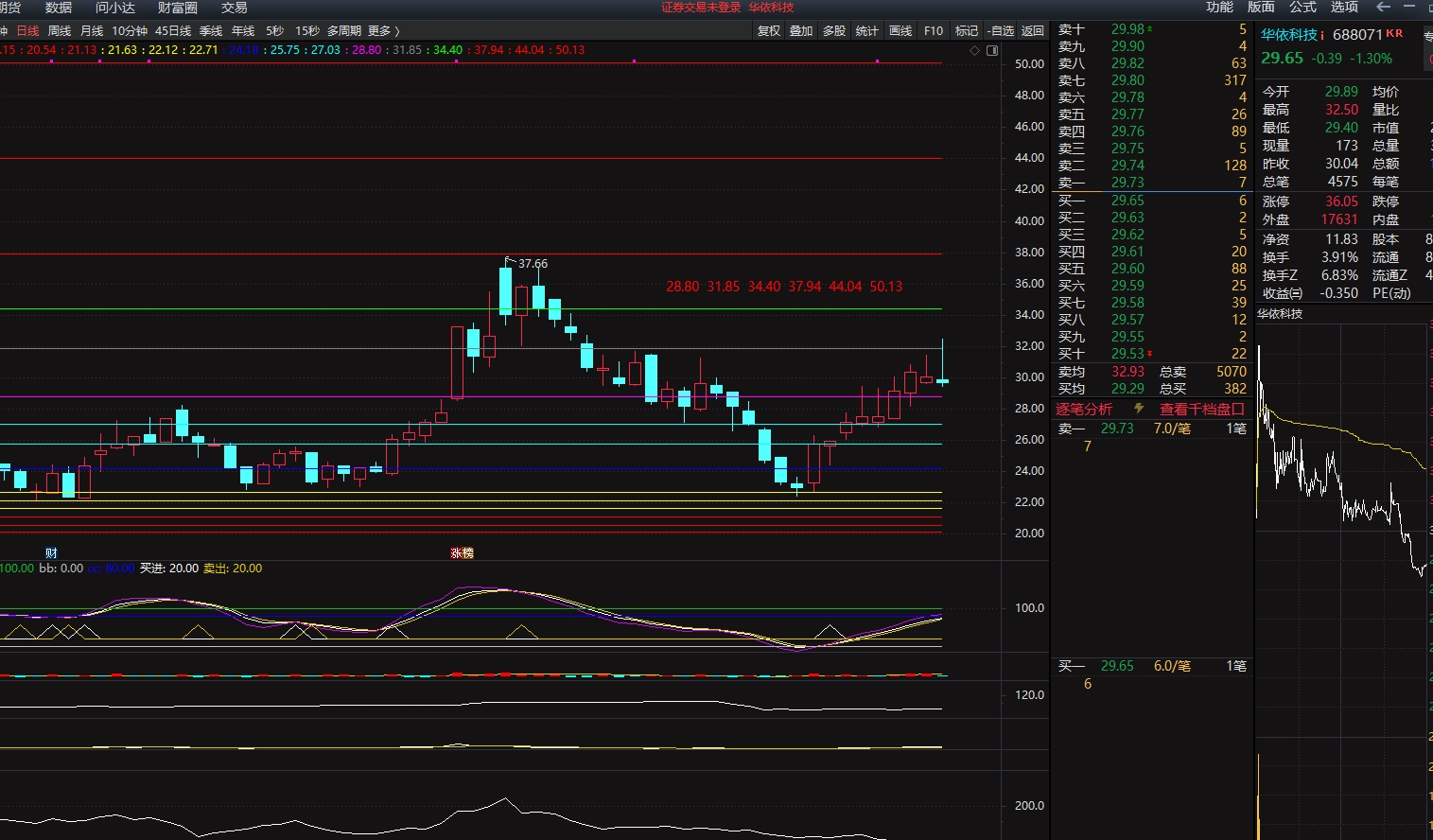Screen dimensions: 1433x840
Task: Toggle 复权 price adjustment
Action: tap(769, 31)
